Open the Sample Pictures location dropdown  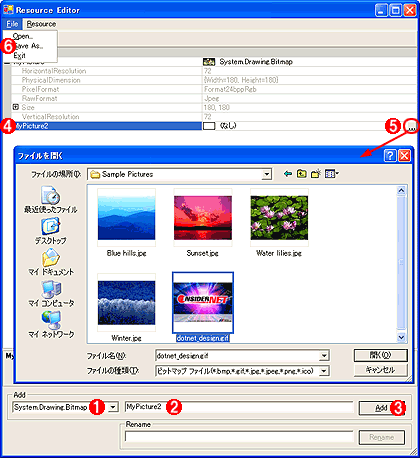coord(266,174)
